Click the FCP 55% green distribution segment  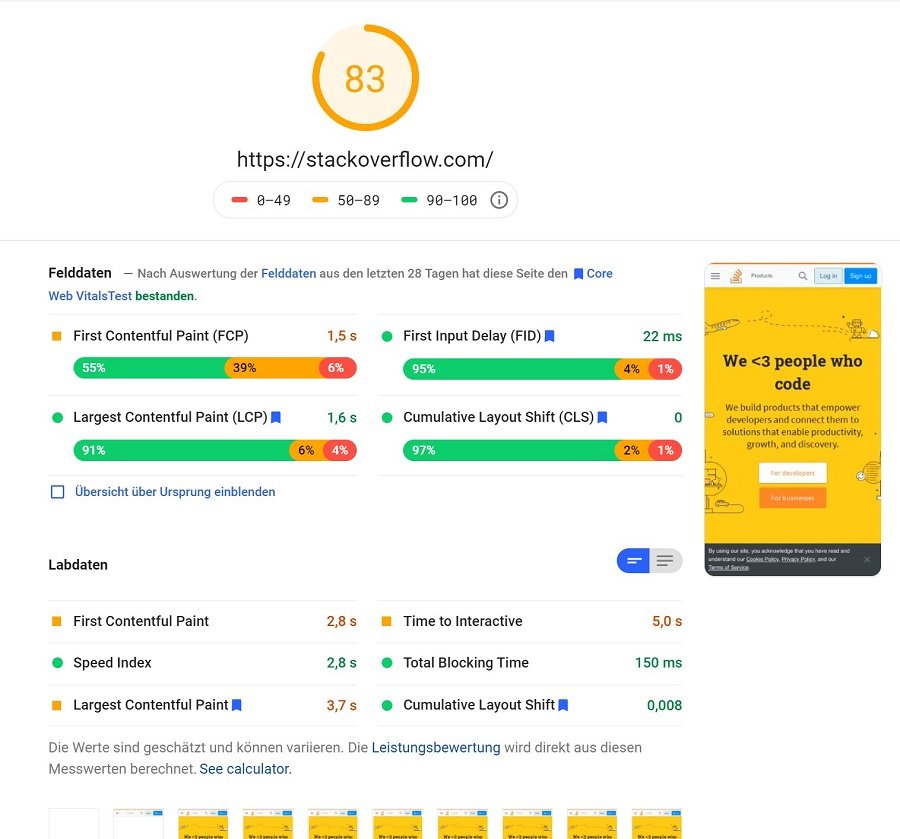coord(151,368)
